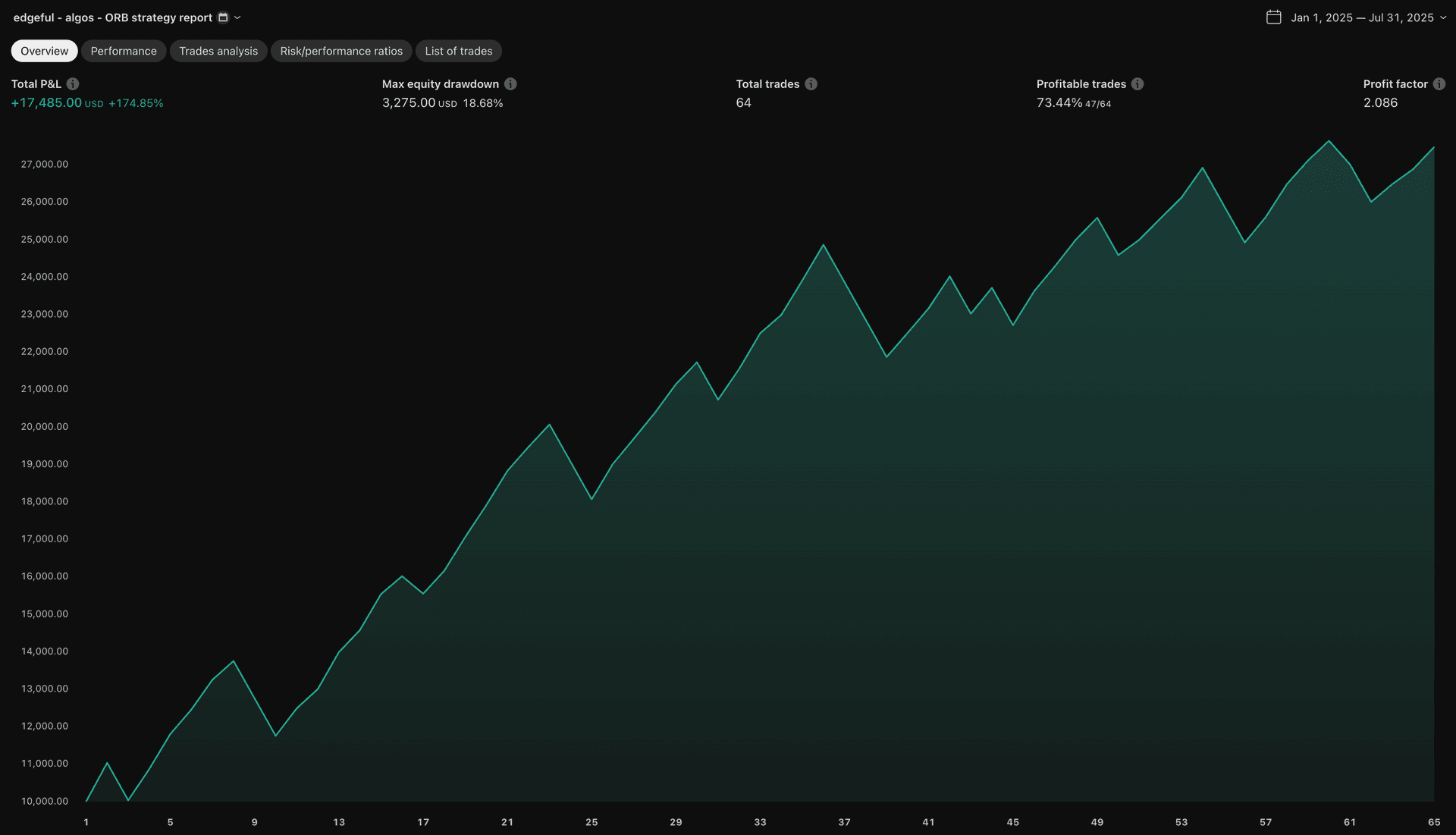Viewport: 1456px width, 835px height.
Task: Click the calendar icon beside the report title
Action: pos(221,17)
